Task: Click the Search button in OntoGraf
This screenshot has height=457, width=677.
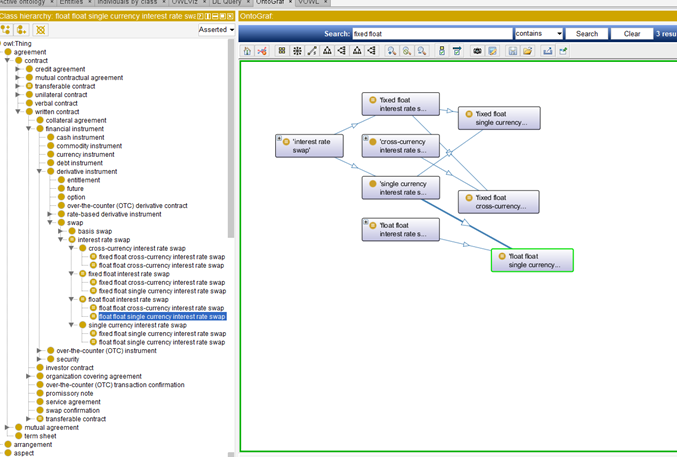Action: pyautogui.click(x=587, y=34)
